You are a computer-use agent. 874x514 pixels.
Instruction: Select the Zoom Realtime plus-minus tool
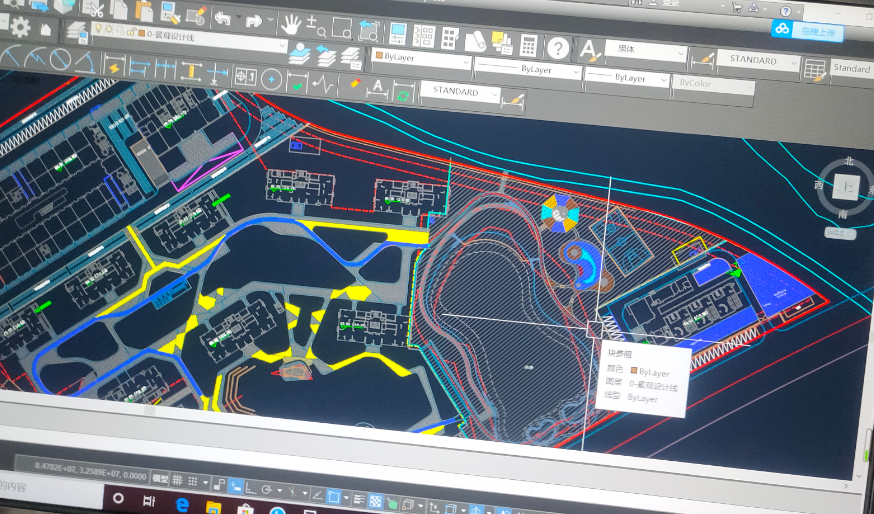(316, 26)
